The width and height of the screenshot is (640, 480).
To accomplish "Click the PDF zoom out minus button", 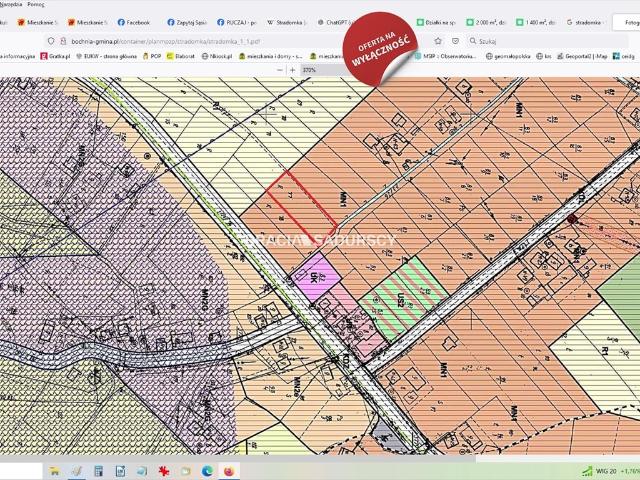I will [279, 71].
